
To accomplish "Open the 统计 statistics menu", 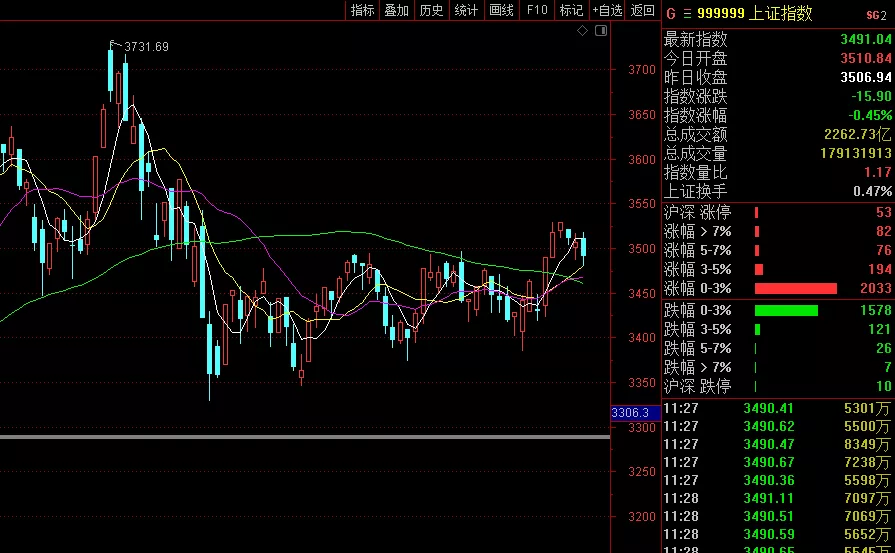I will coord(466,10).
